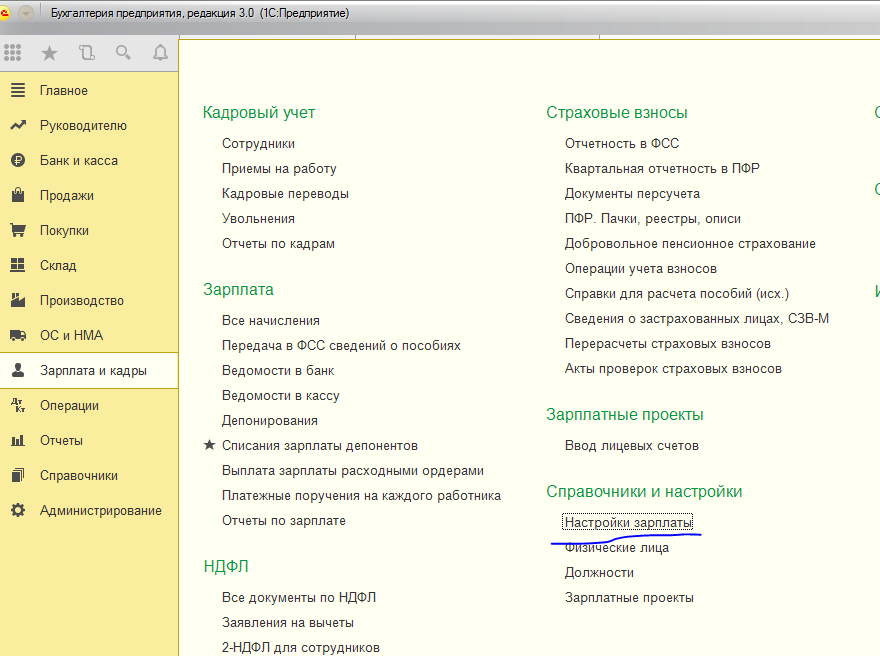Click the Производство factory icon
This screenshot has height=656, width=880.
[18, 300]
